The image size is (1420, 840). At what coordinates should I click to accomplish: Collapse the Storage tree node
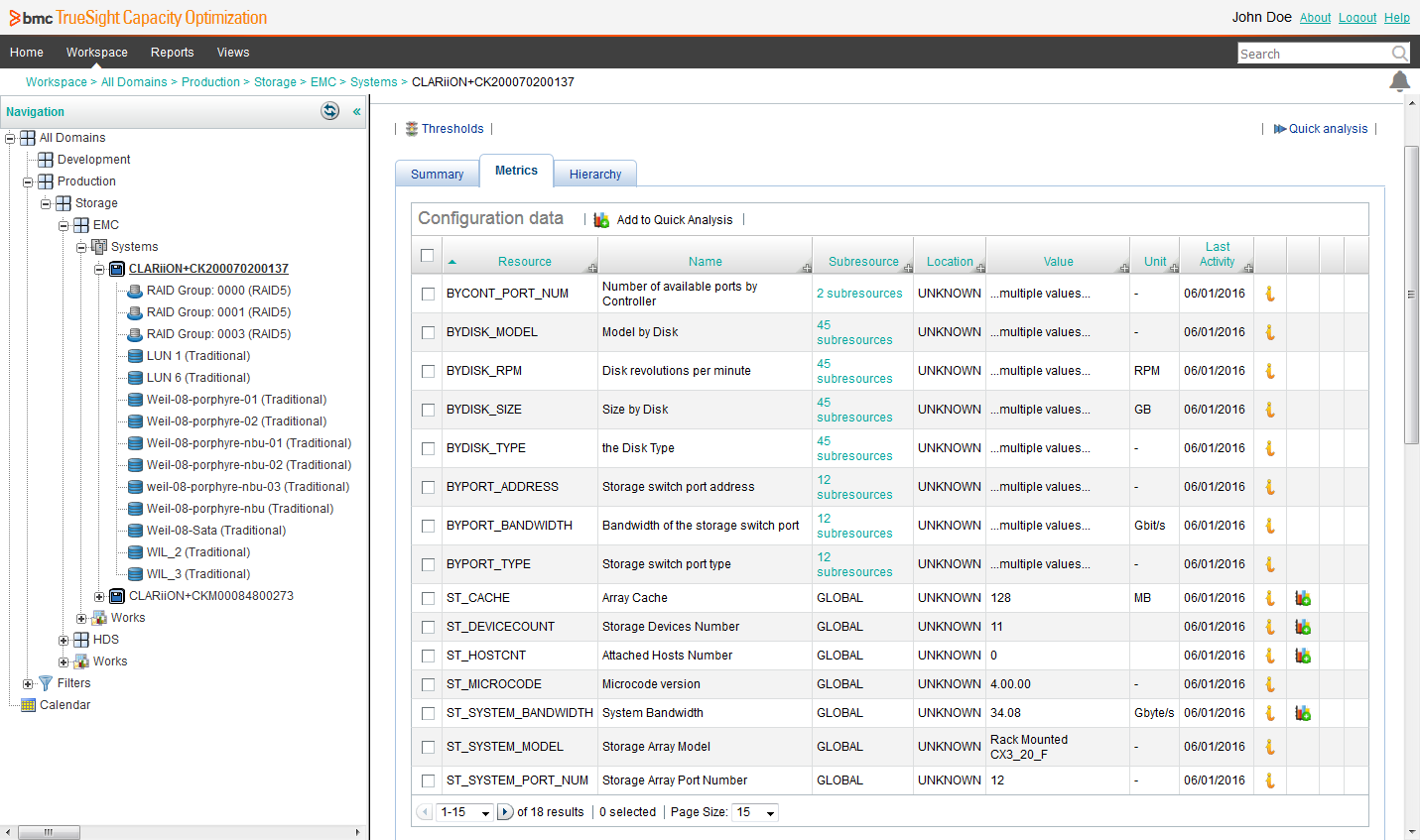[x=46, y=203]
